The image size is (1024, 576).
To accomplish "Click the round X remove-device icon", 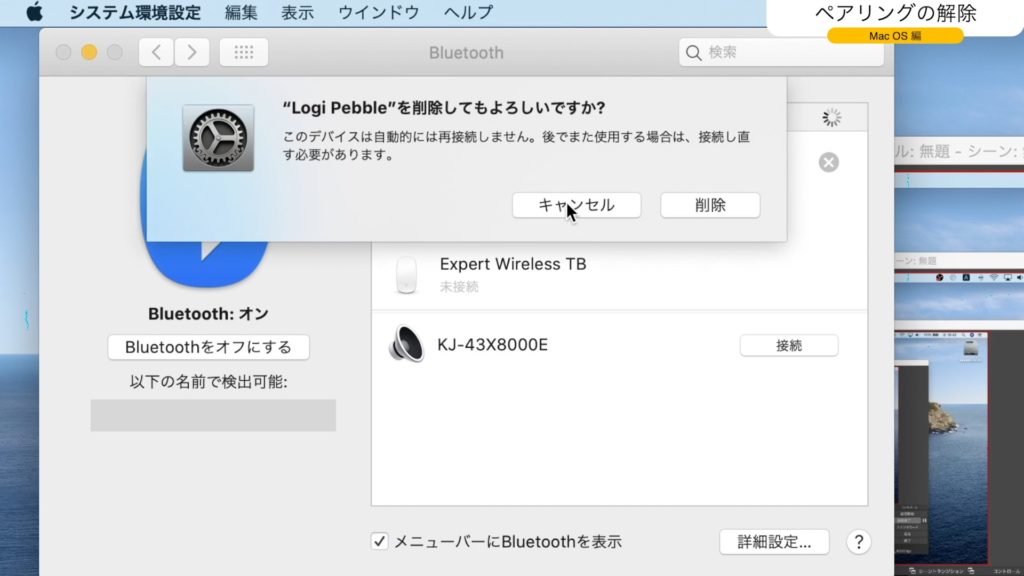I will click(829, 162).
